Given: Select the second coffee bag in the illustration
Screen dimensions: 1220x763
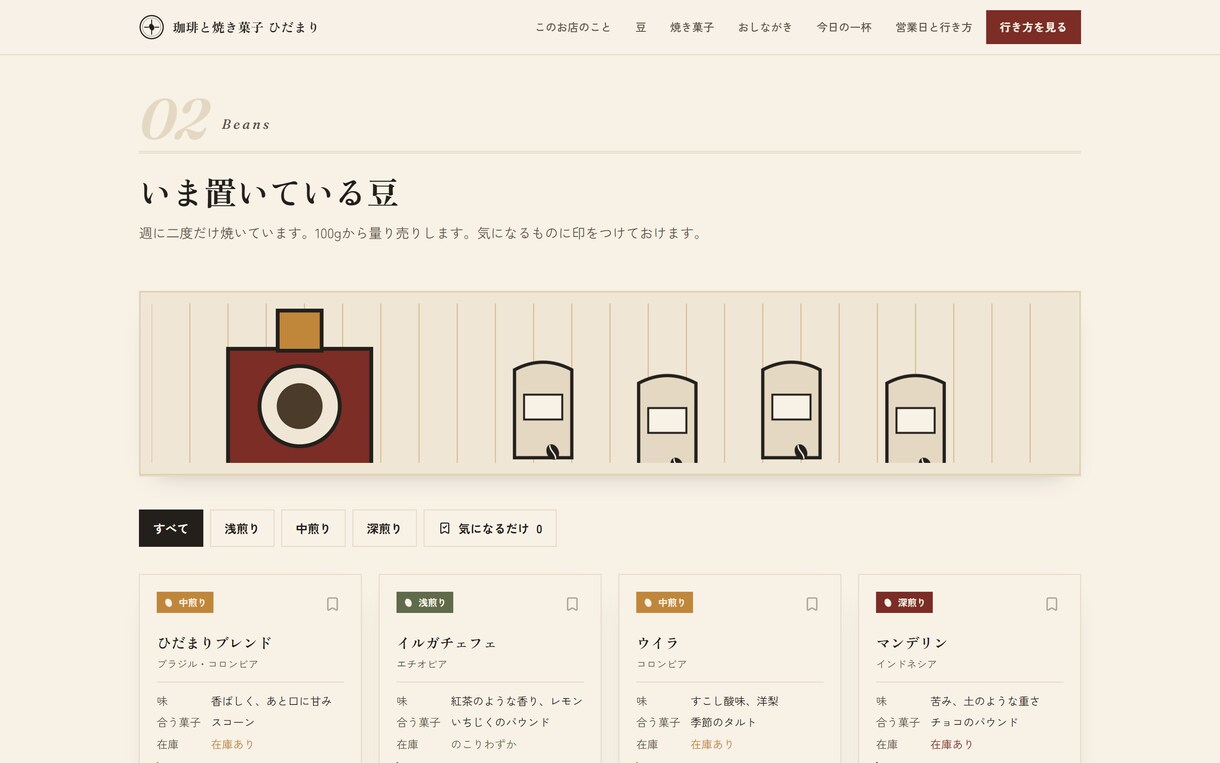Looking at the screenshot, I should 667,418.
